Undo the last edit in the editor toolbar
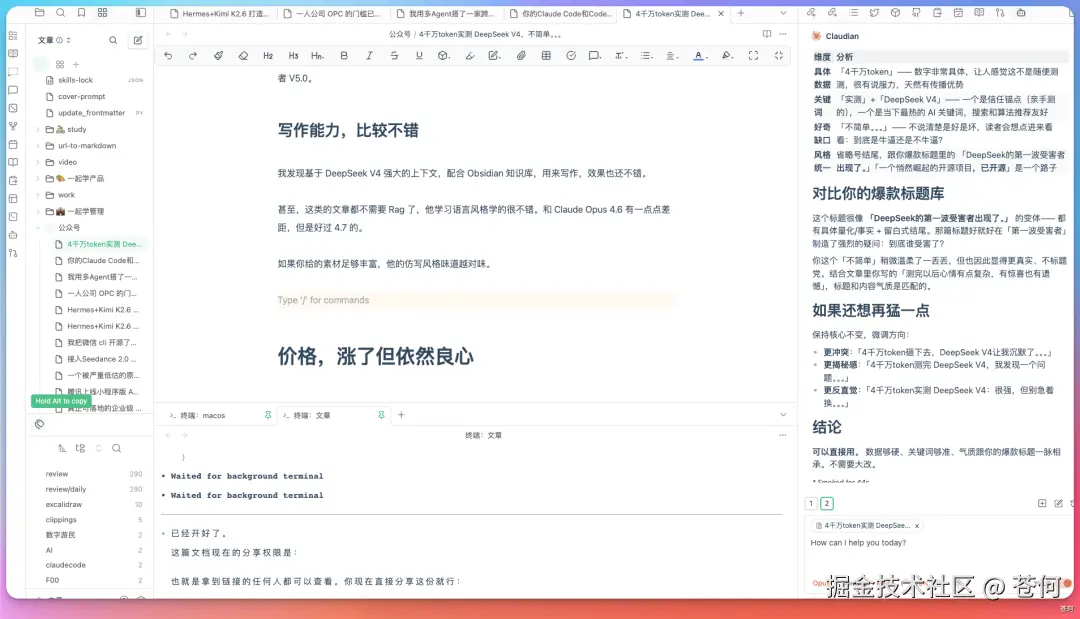 pyautogui.click(x=168, y=56)
